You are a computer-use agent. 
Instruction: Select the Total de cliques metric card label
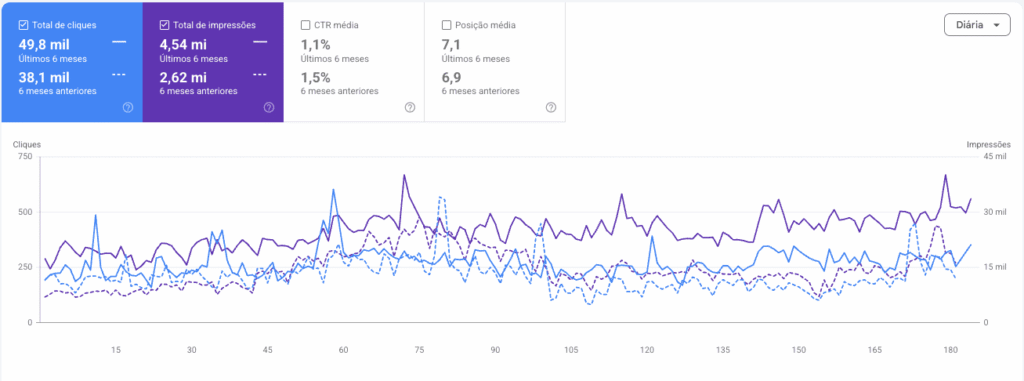click(64, 25)
